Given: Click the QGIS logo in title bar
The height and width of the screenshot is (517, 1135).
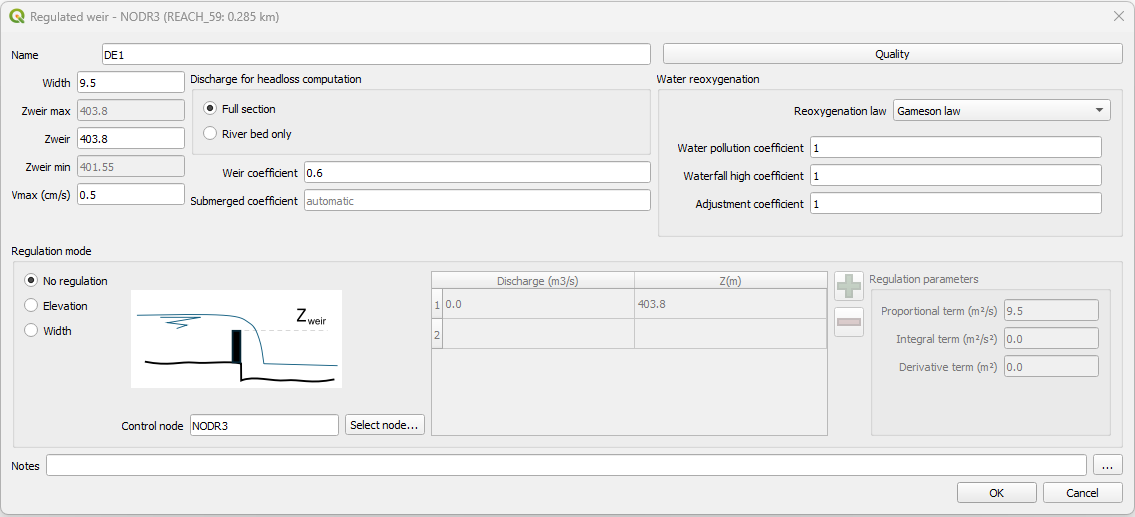Looking at the screenshot, I should 17,16.
